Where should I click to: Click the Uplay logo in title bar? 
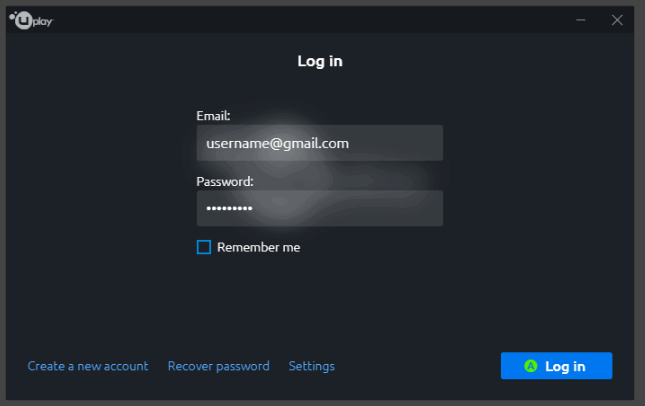click(32, 20)
